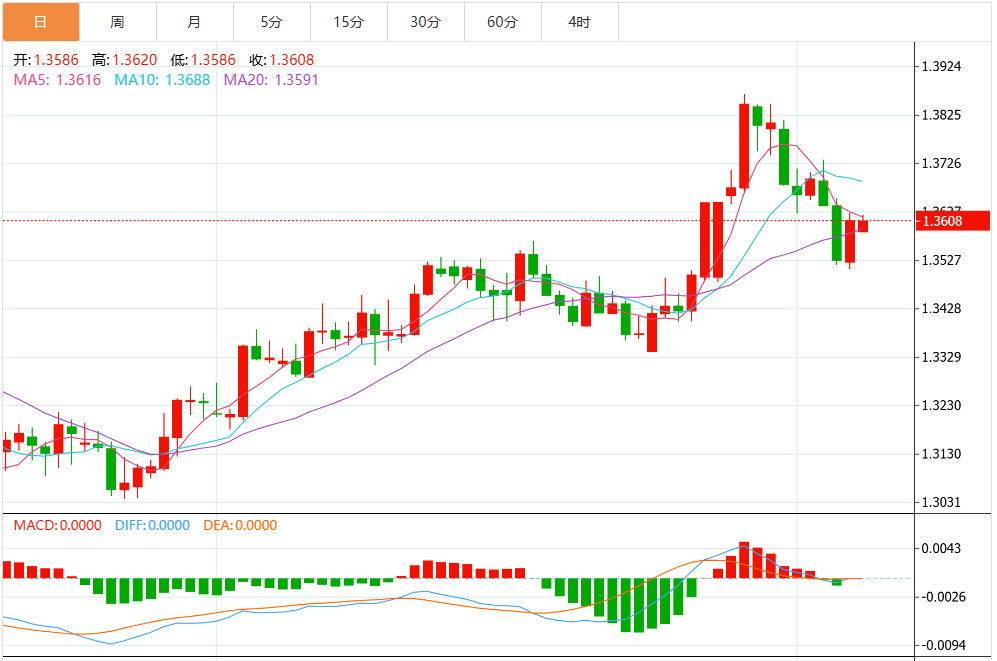Image resolution: width=997 pixels, height=661 pixels.
Task: Switch to the 周 weekly tab
Action: tap(117, 21)
